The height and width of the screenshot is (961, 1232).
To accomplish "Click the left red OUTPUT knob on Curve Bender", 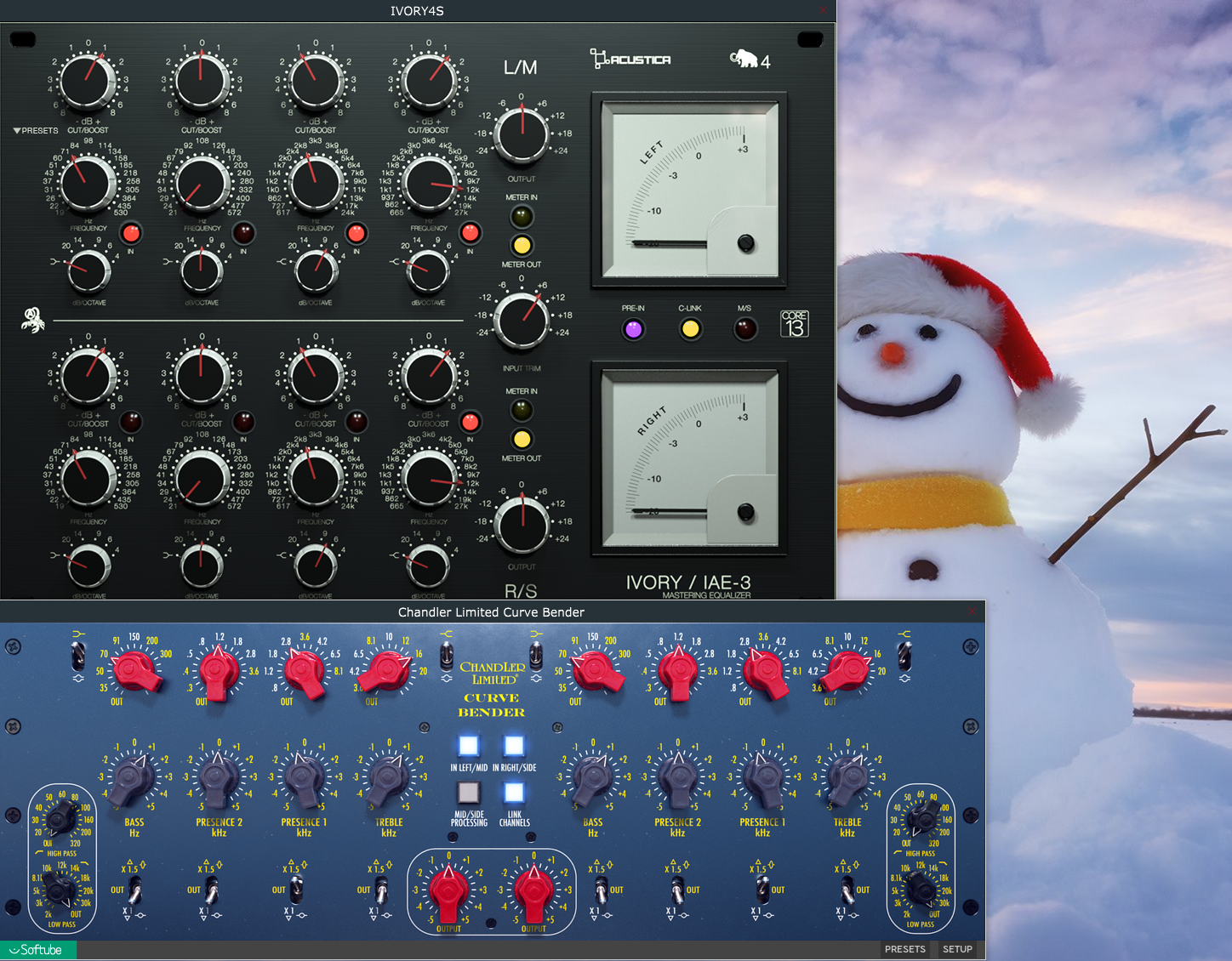I will coord(448,893).
